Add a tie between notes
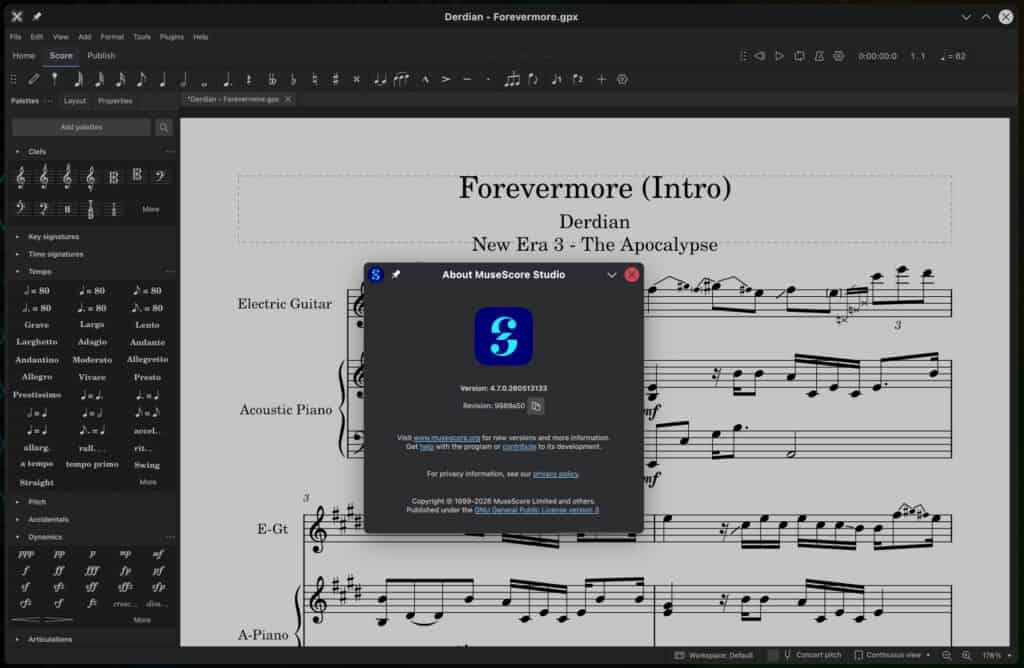Image resolution: width=1024 pixels, height=668 pixels. (379, 80)
